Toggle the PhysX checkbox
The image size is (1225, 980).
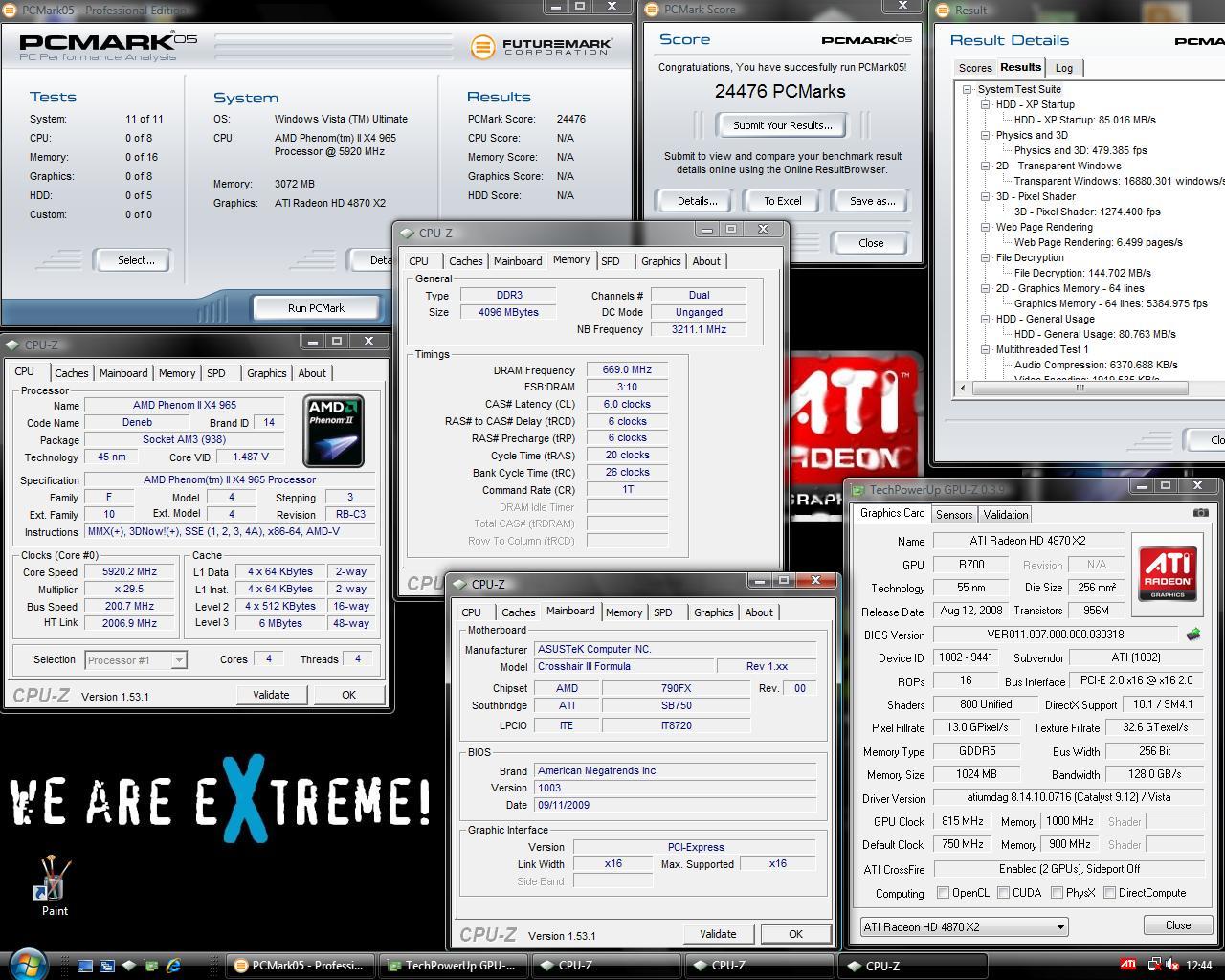tap(1058, 893)
